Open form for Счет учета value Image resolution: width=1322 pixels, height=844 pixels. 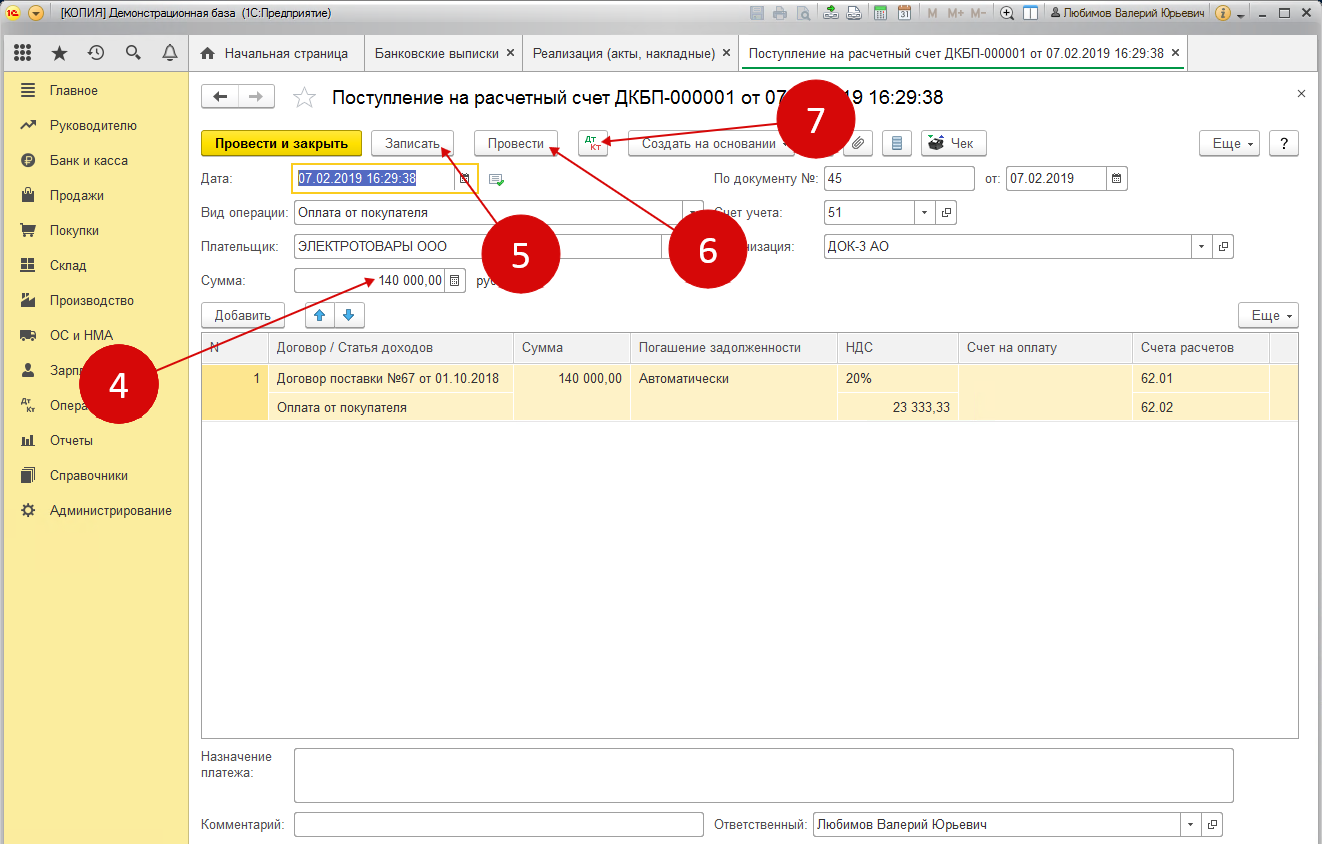[x=946, y=213]
